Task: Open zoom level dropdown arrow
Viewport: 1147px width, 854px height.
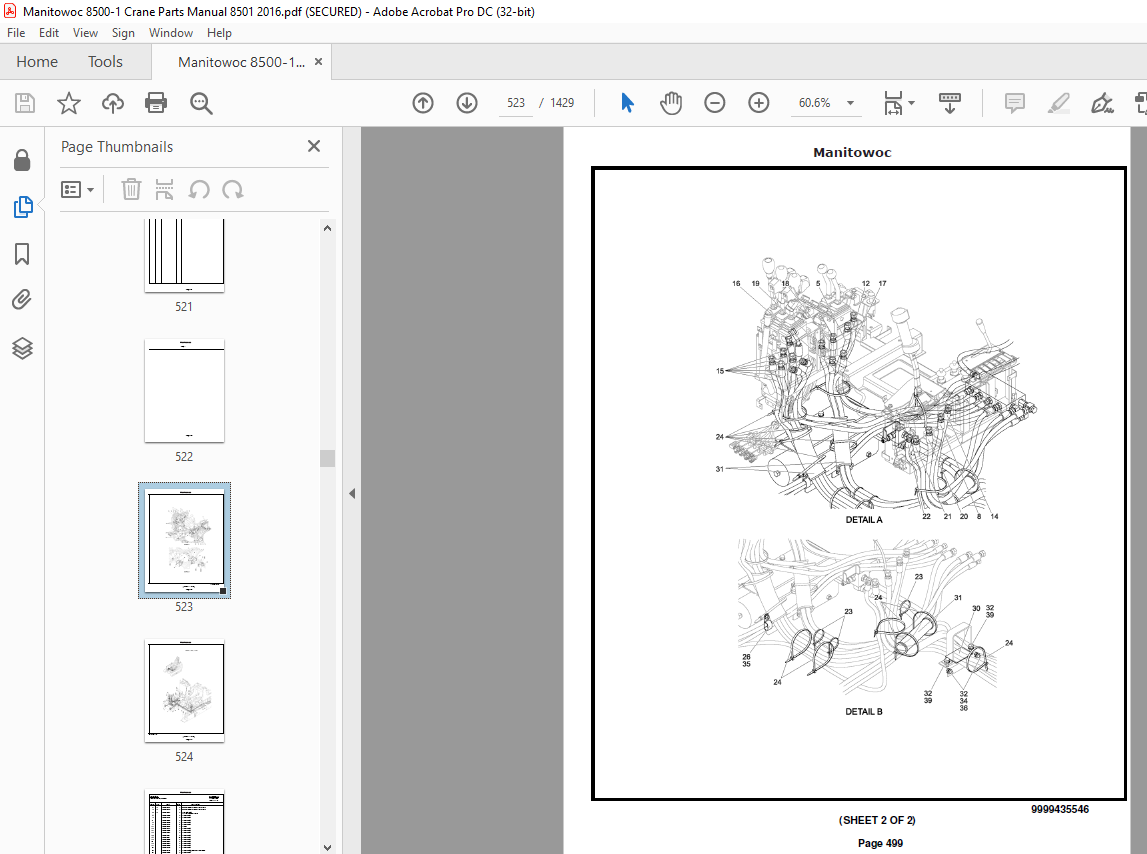Action: coord(850,103)
